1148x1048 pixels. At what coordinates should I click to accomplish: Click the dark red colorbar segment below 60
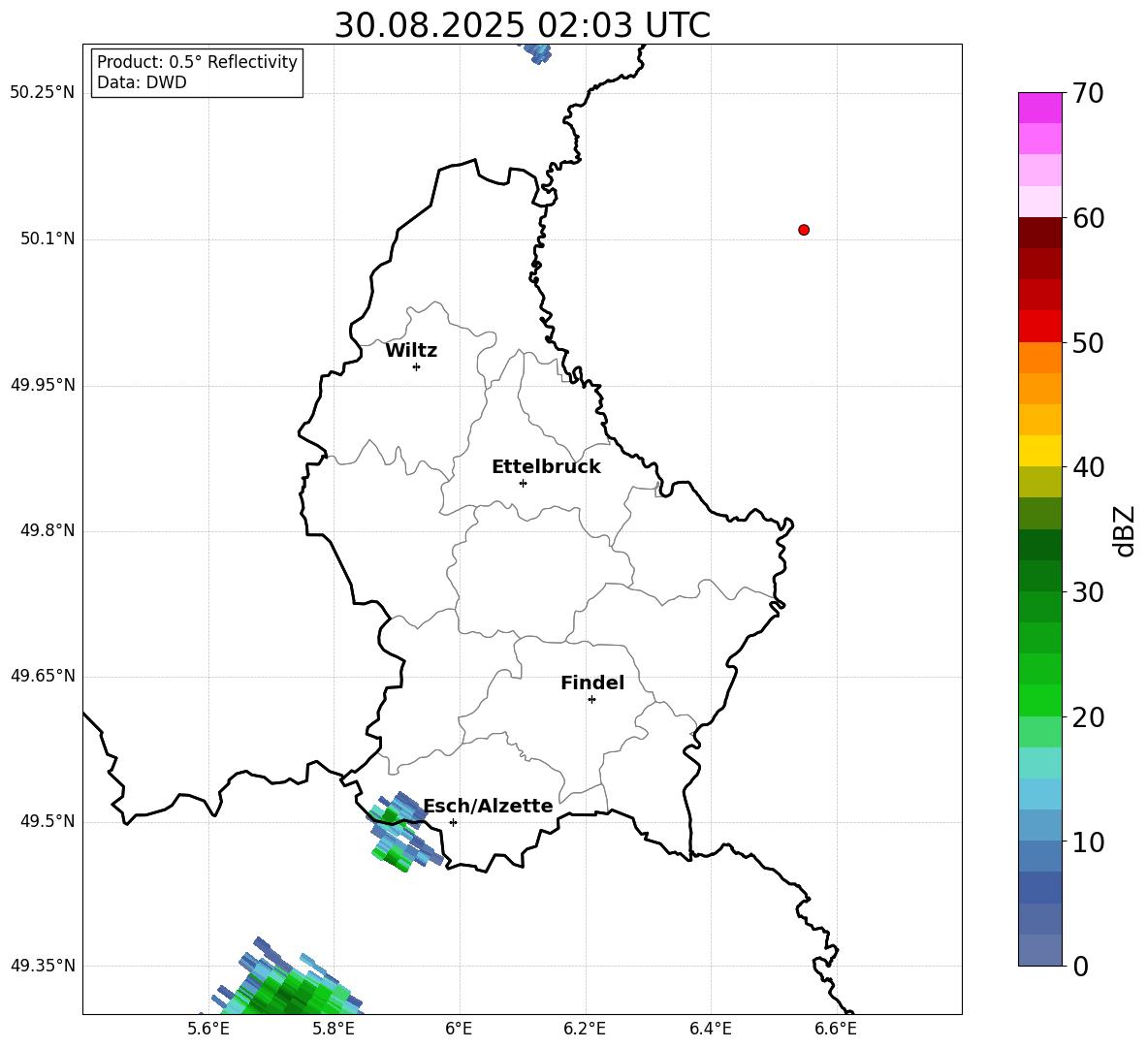1039,233
